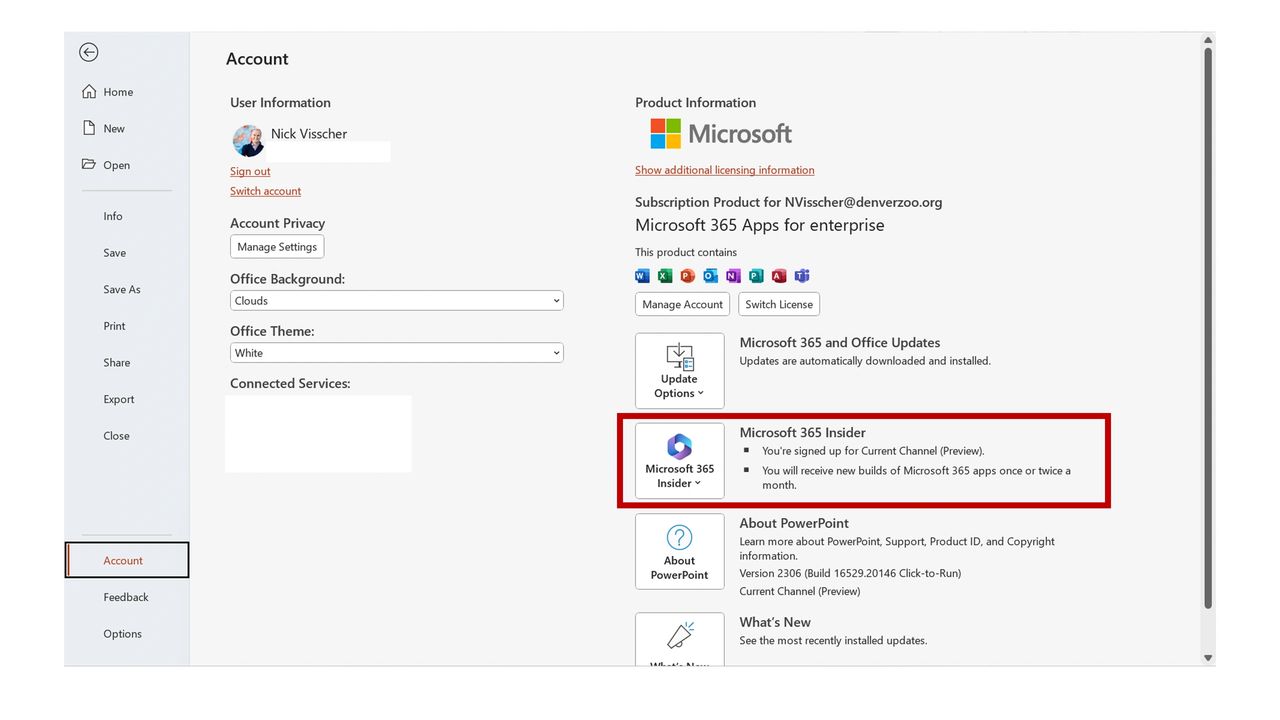Open the Share page
The height and width of the screenshot is (720, 1280).
point(117,363)
